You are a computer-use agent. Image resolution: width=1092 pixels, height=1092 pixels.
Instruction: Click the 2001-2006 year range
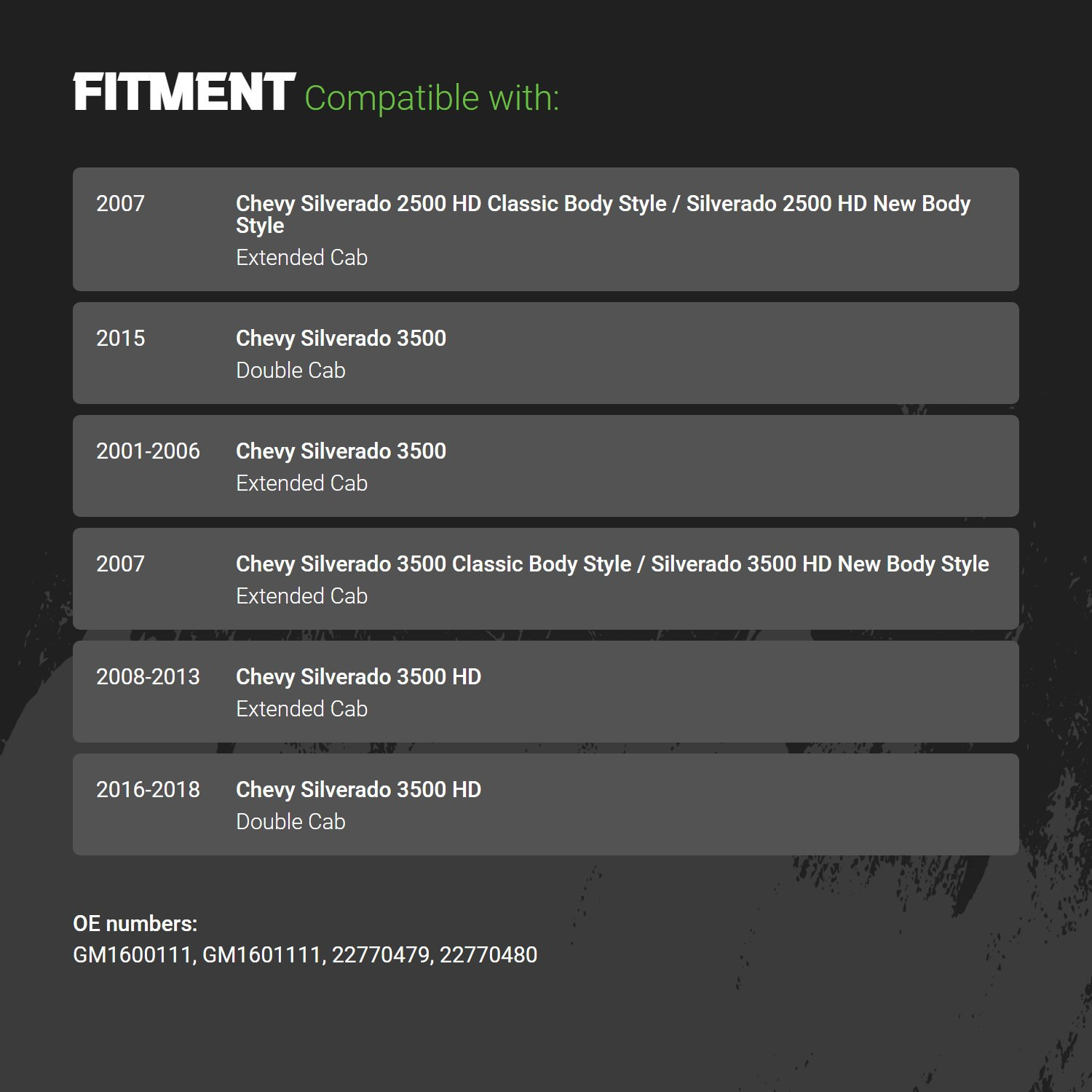(x=148, y=451)
